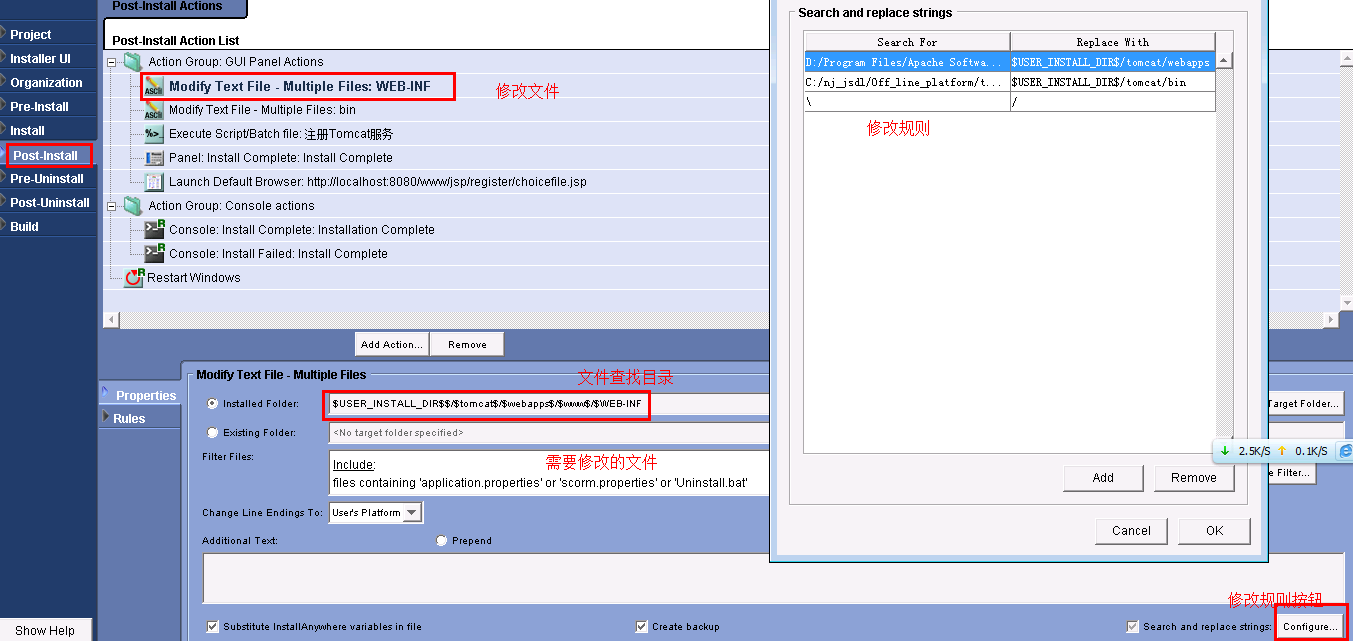Select the Restart Windows row
Image resolution: width=1353 pixels, height=641 pixels.
tap(194, 278)
